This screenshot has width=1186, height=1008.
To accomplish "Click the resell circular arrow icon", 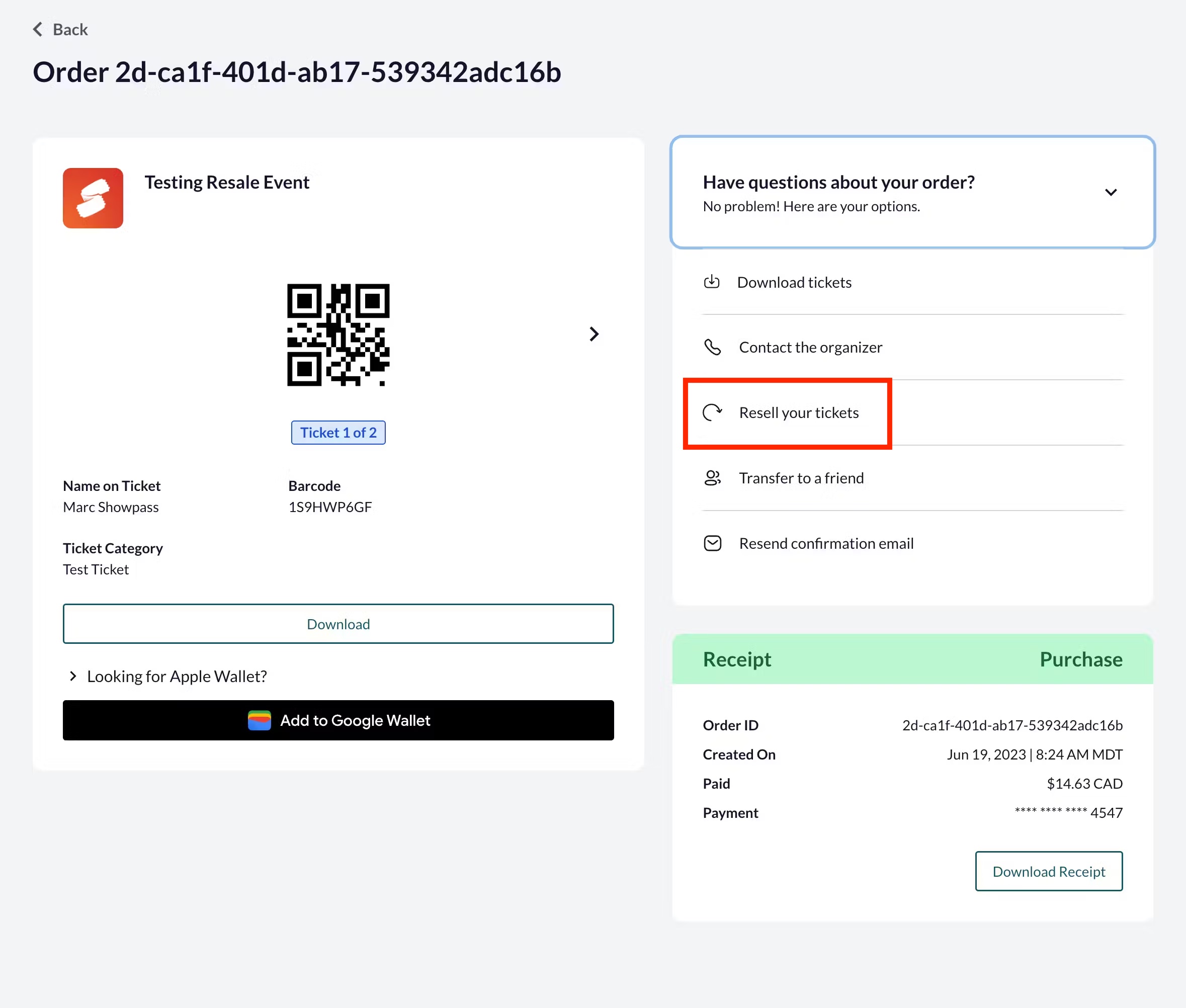I will point(712,412).
